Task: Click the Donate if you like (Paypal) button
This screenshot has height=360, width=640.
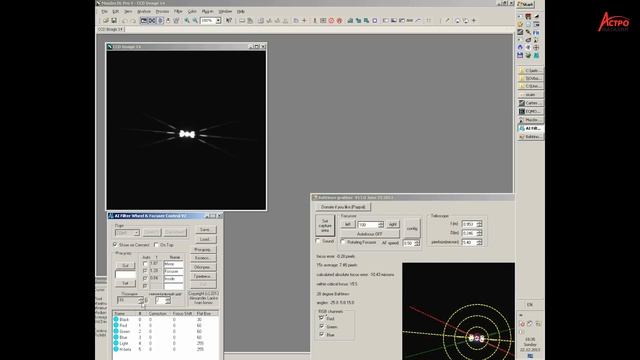Action: (x=343, y=207)
